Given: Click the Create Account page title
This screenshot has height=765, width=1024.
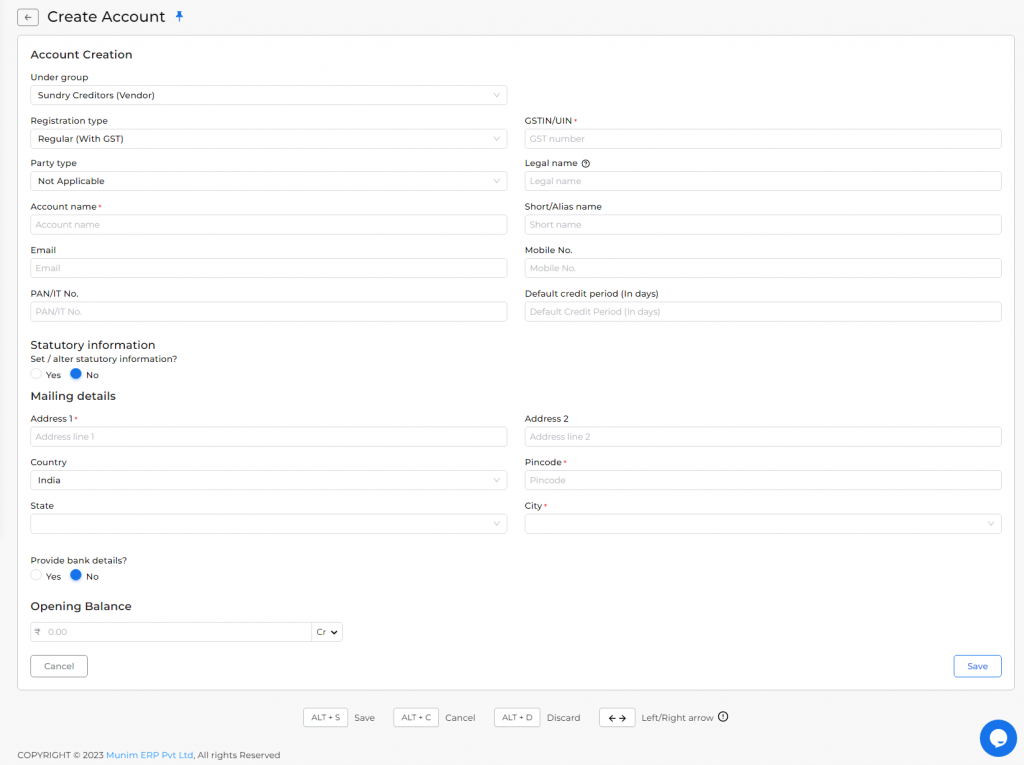Looking at the screenshot, I should [x=106, y=17].
